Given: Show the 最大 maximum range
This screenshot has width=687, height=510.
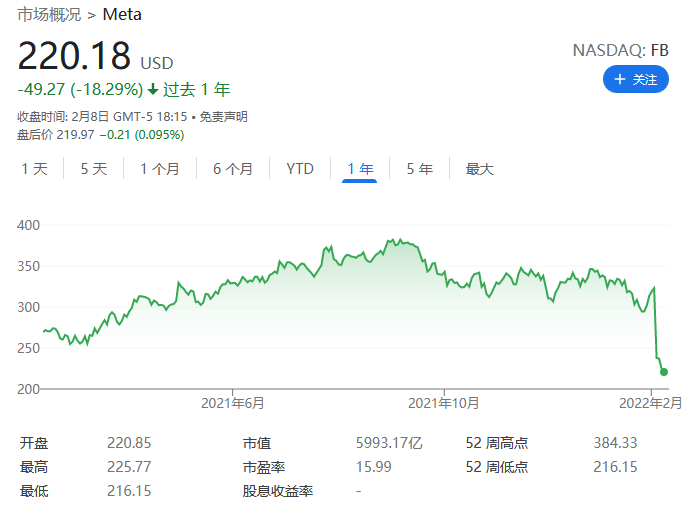Looking at the screenshot, I should click(x=480, y=169).
